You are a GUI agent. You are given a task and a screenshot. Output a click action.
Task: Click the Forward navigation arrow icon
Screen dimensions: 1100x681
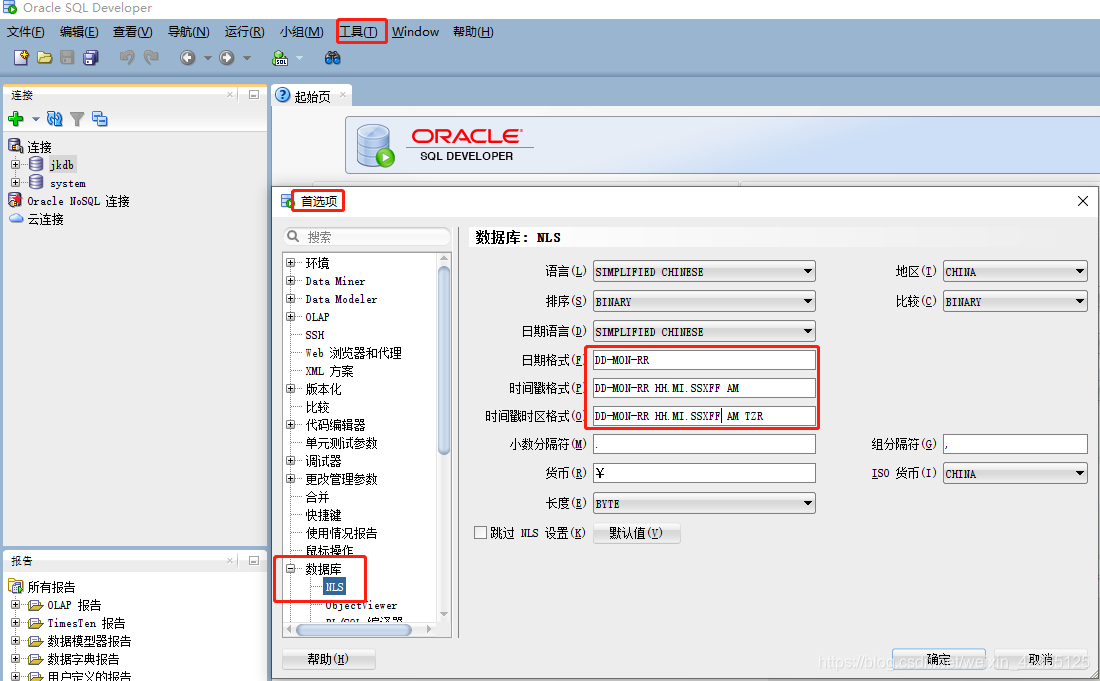click(227, 58)
